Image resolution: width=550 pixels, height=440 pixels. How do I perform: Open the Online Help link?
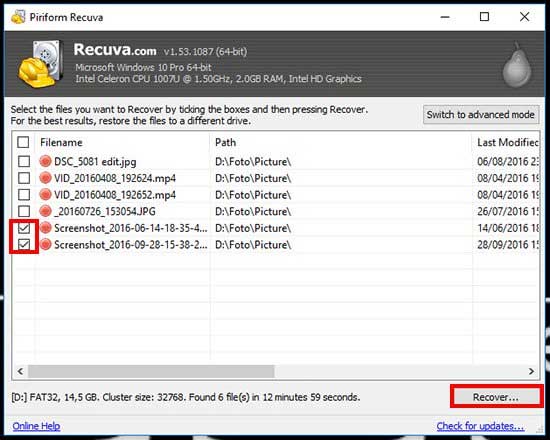[36, 426]
